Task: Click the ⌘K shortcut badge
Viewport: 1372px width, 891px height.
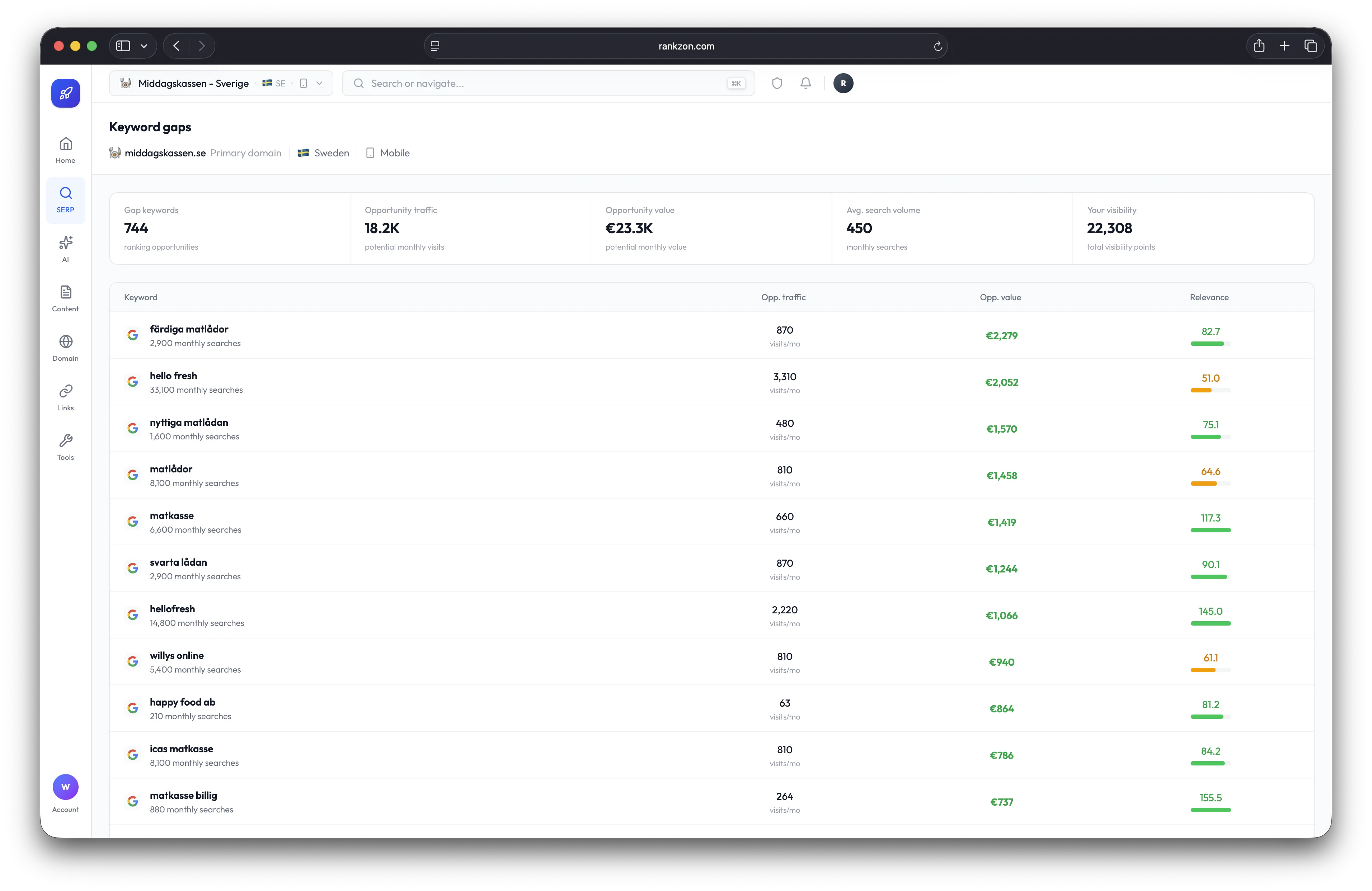Action: (x=736, y=84)
